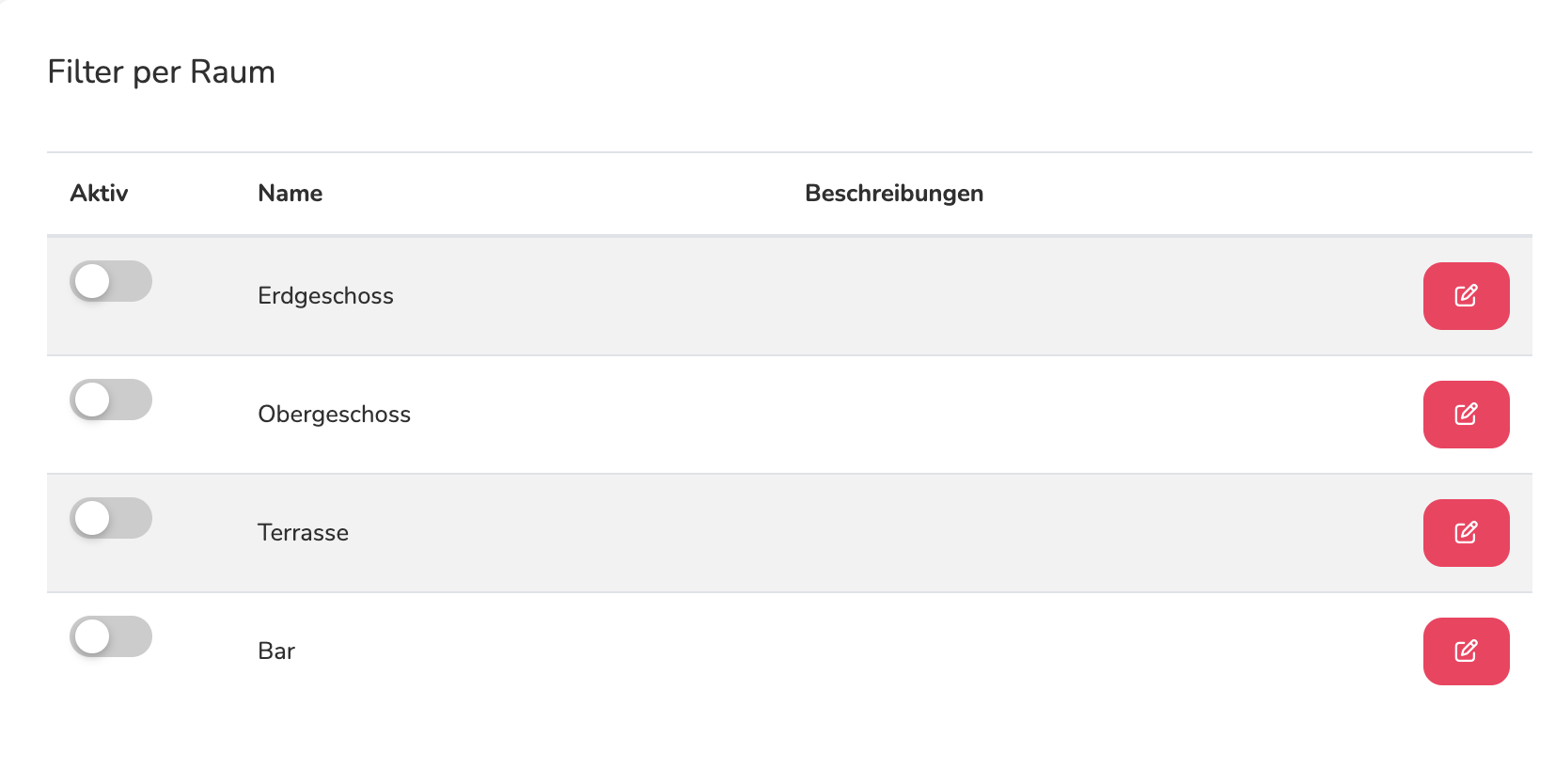Select the Bar name text

tap(276, 651)
